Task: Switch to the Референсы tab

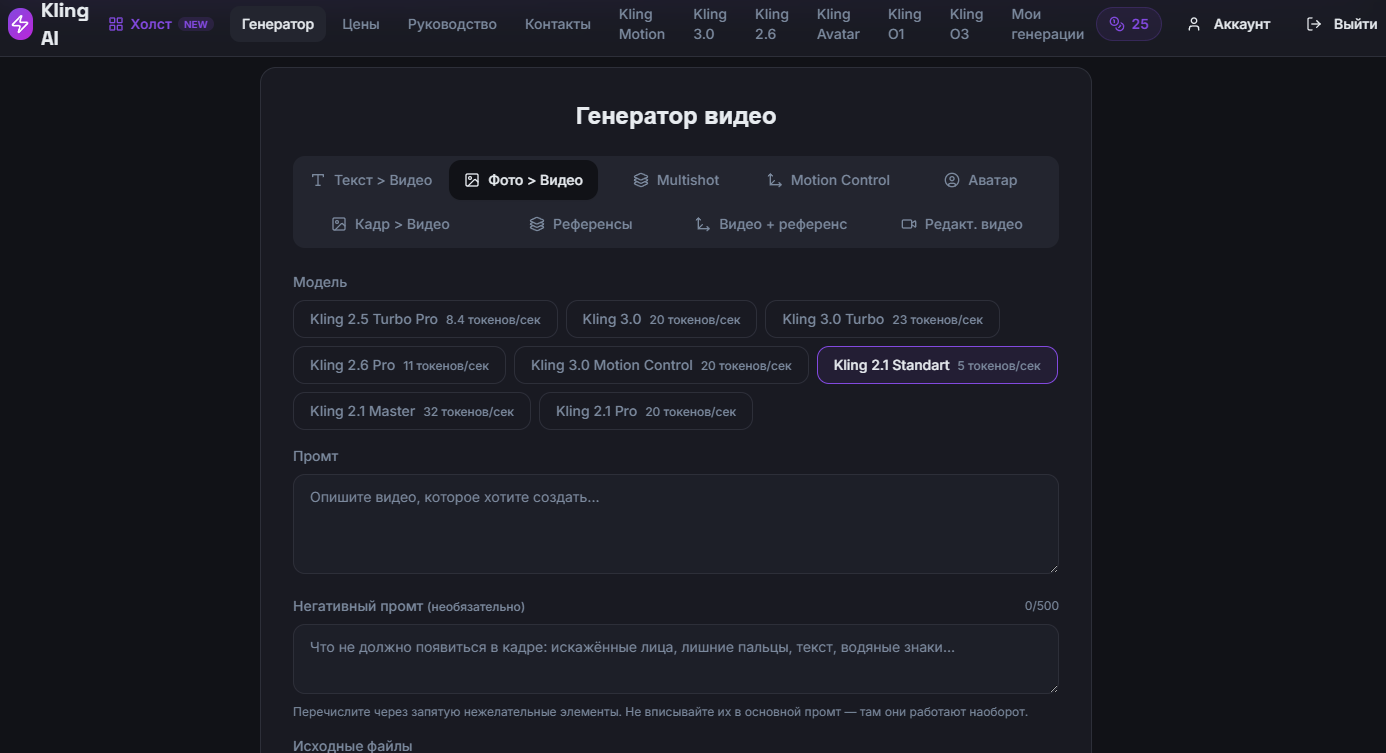Action: pos(581,224)
